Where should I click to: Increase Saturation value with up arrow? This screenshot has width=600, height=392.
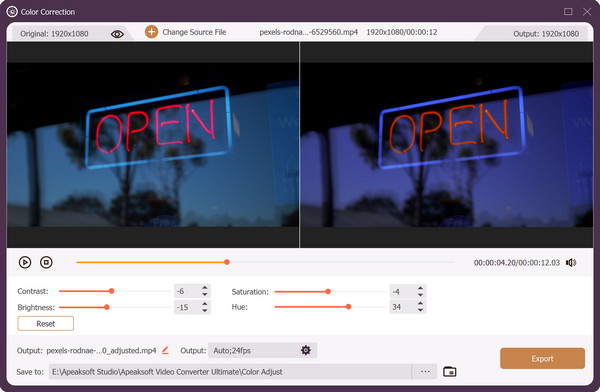421,288
